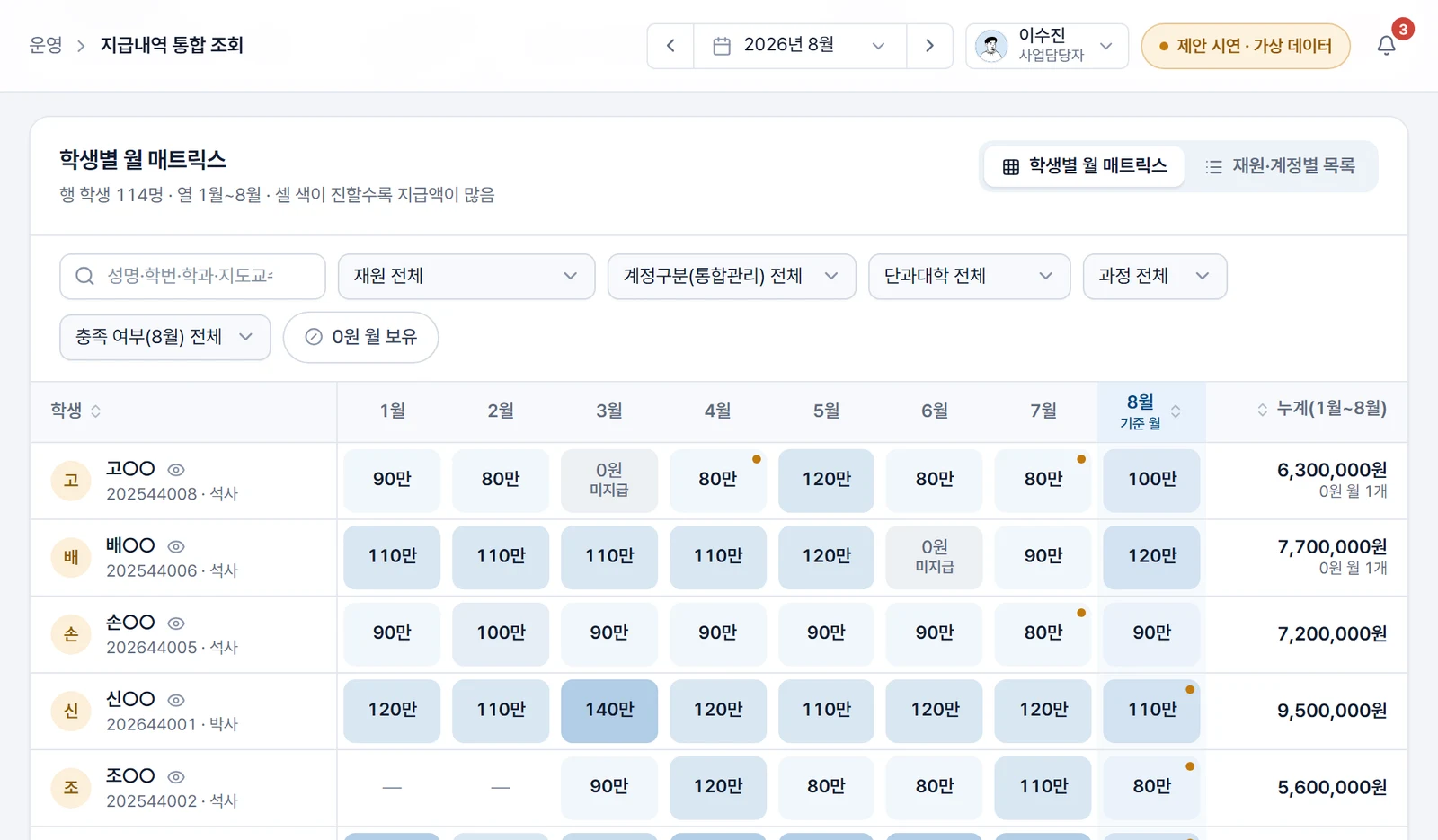Sort by 누계(1월~8월) column
The width and height of the screenshot is (1438, 840).
click(x=1321, y=409)
